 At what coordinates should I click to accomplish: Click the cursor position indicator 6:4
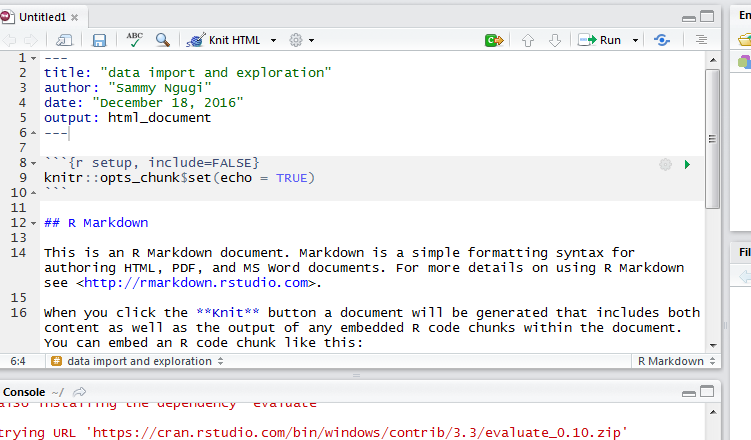(18, 361)
